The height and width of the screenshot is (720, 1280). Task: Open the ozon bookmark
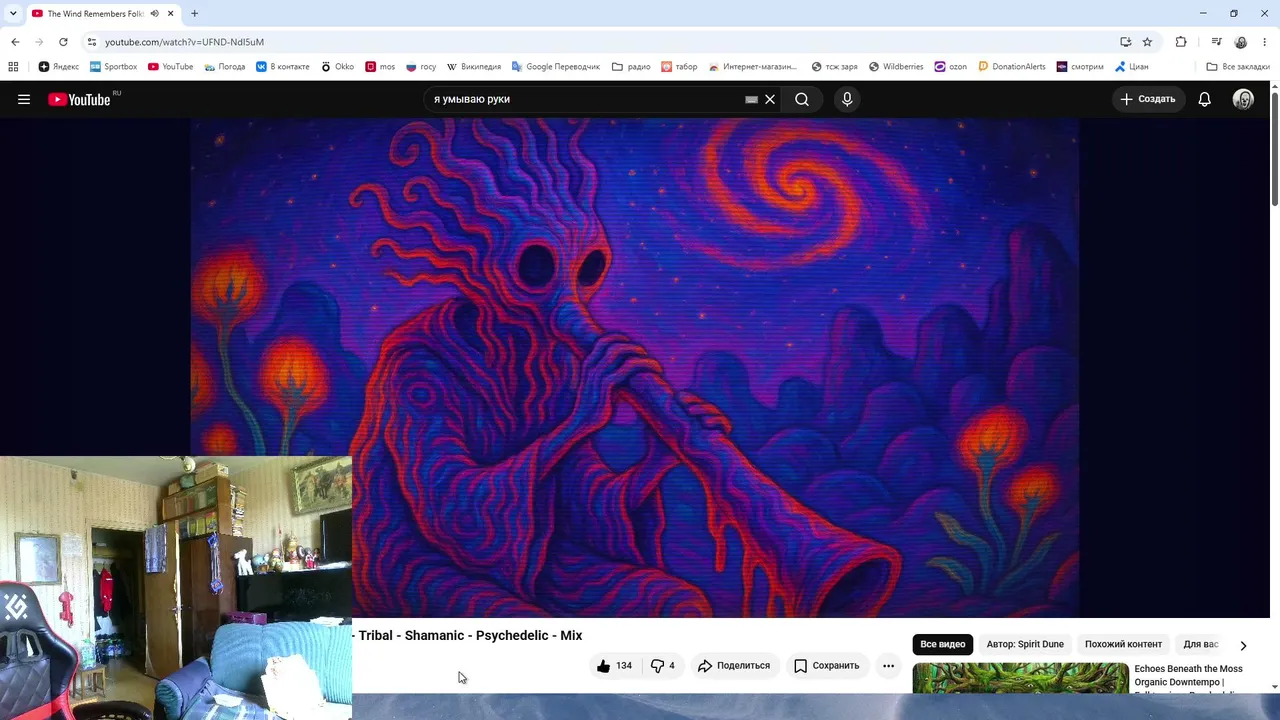[951, 67]
